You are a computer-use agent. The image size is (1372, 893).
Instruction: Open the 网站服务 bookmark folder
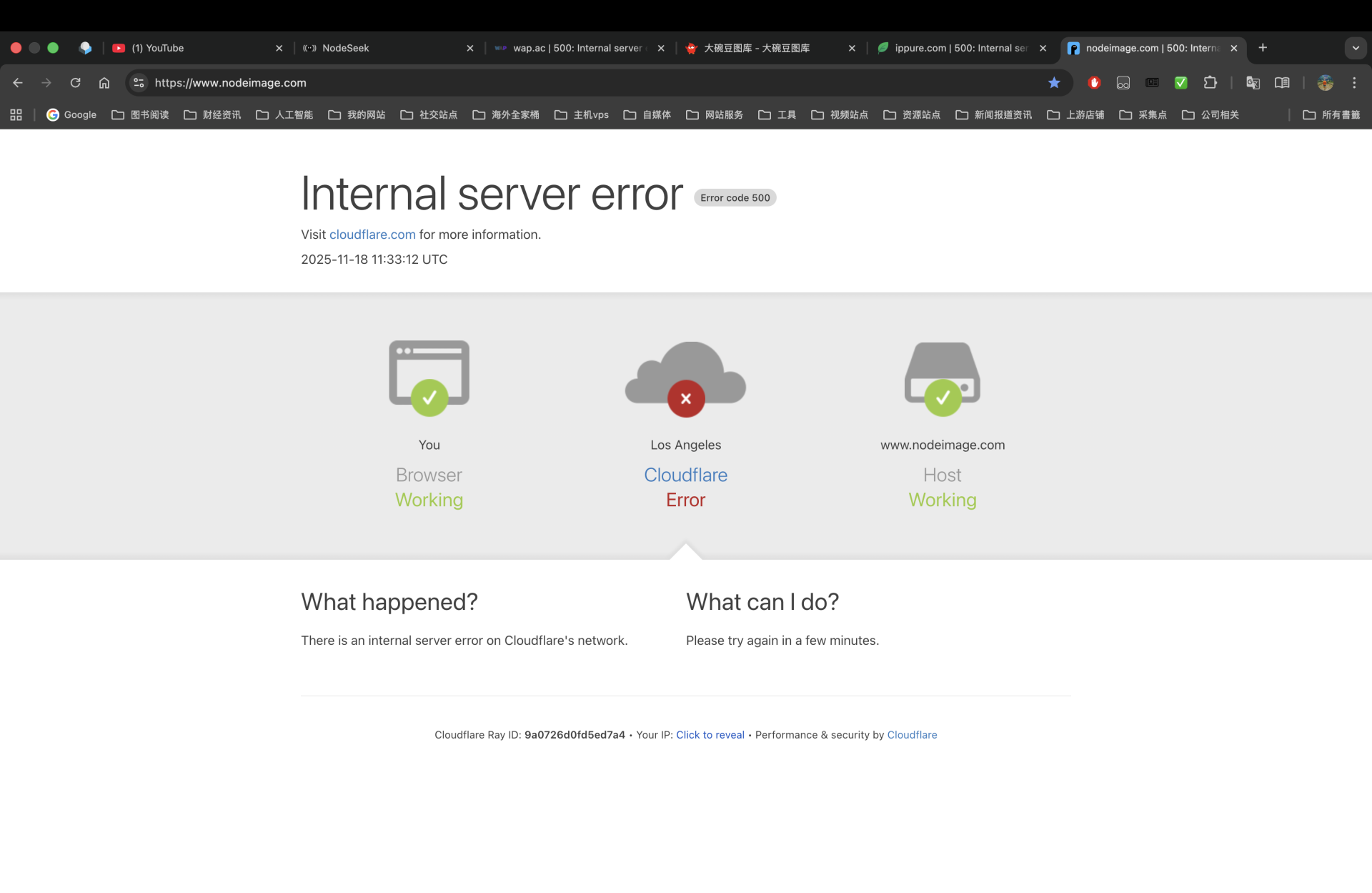point(715,114)
